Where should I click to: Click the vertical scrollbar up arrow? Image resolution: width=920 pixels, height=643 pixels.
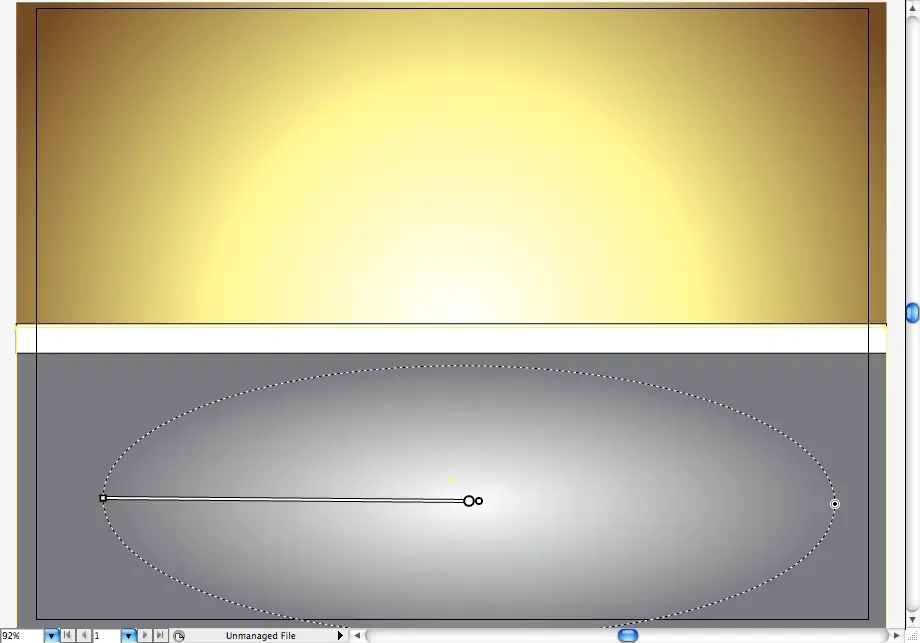pos(912,8)
